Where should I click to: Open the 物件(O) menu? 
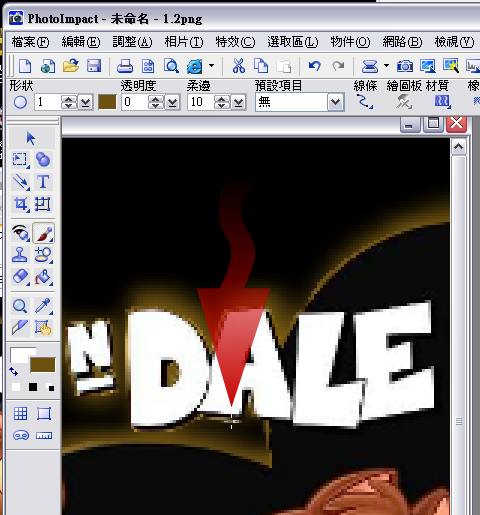click(350, 42)
